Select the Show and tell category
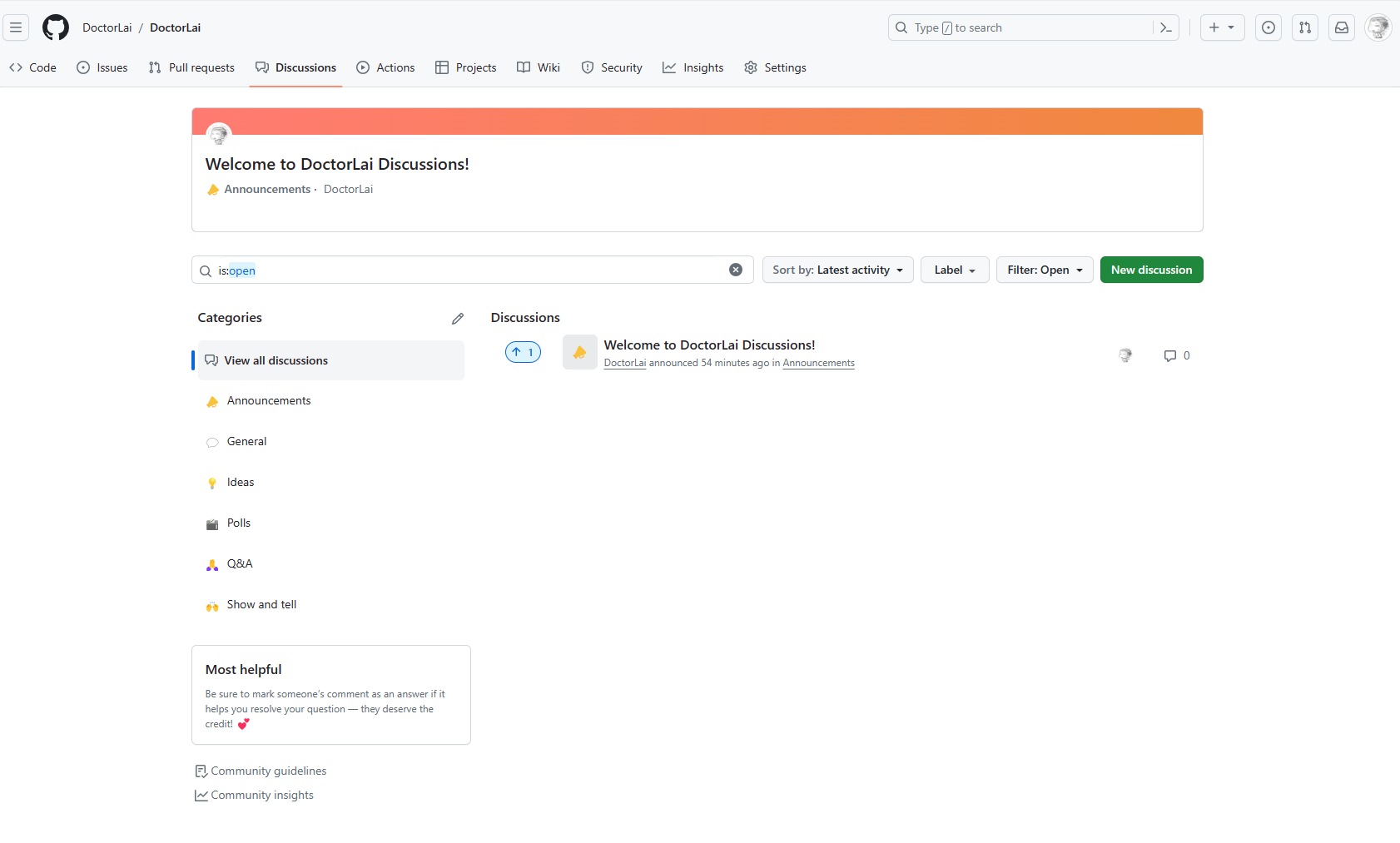 tap(331, 605)
